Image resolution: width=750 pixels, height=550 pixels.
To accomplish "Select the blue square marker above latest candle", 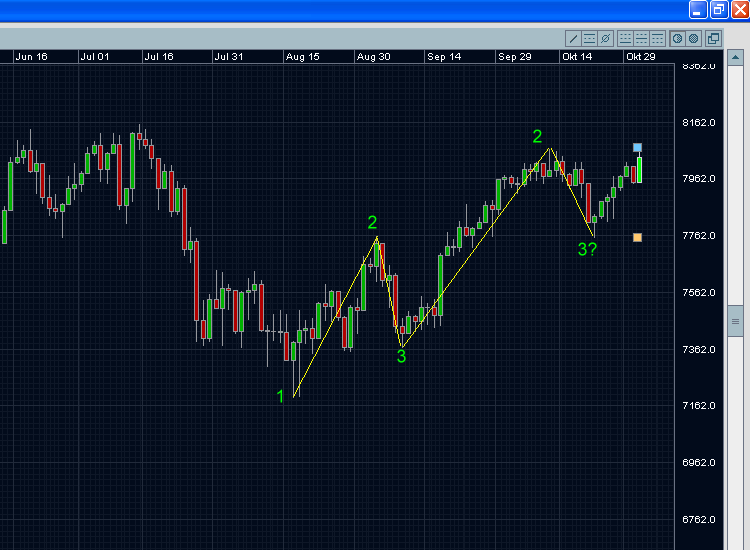I will coord(638,148).
